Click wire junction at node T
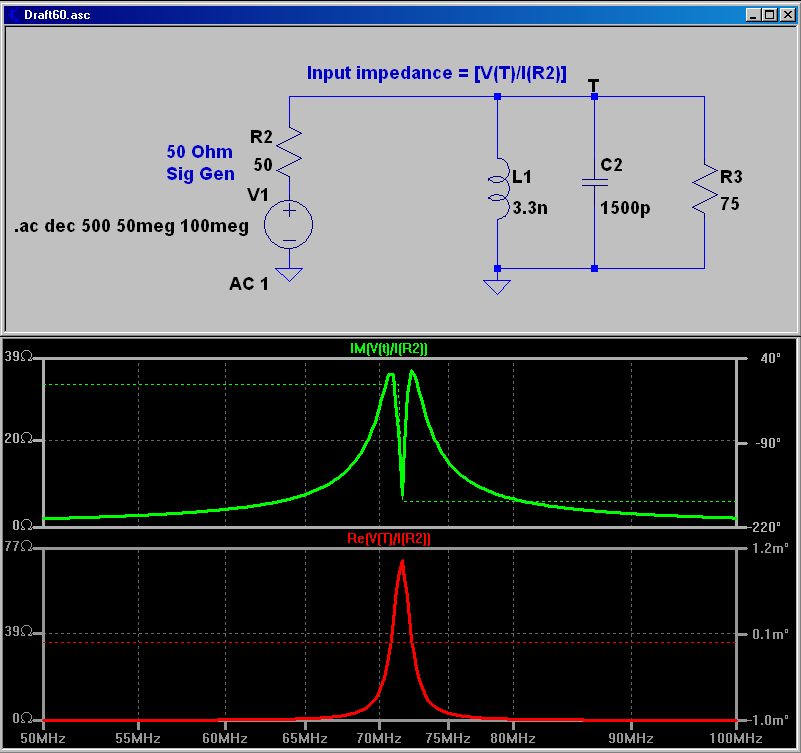 point(594,97)
